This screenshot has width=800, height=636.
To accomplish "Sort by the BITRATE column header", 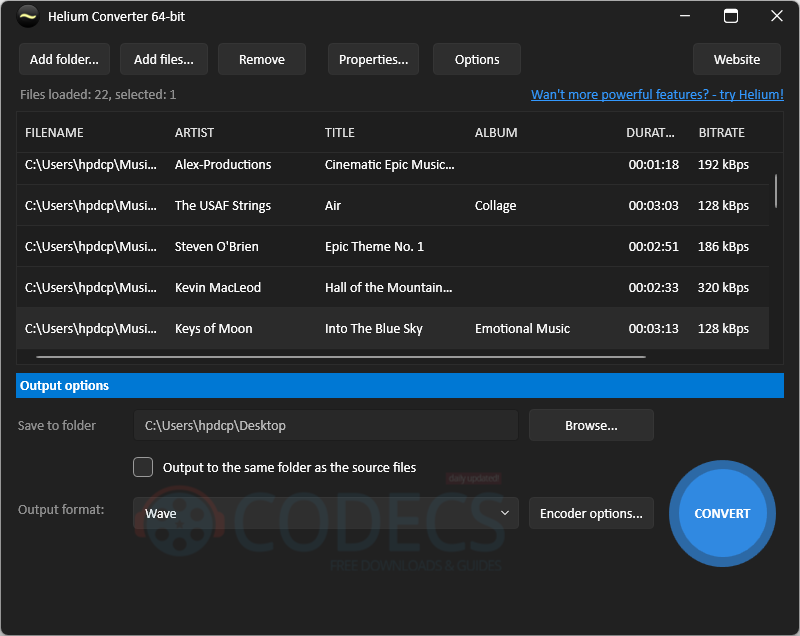I will click(721, 133).
